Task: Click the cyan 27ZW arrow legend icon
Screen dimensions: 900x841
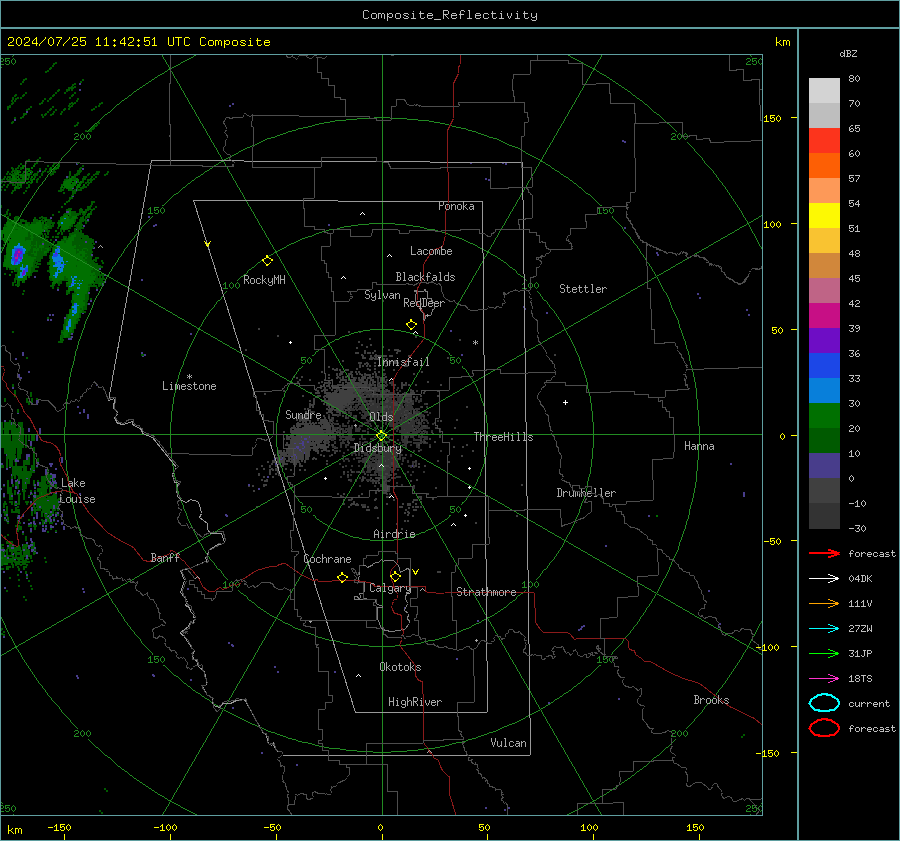Action: pos(824,629)
